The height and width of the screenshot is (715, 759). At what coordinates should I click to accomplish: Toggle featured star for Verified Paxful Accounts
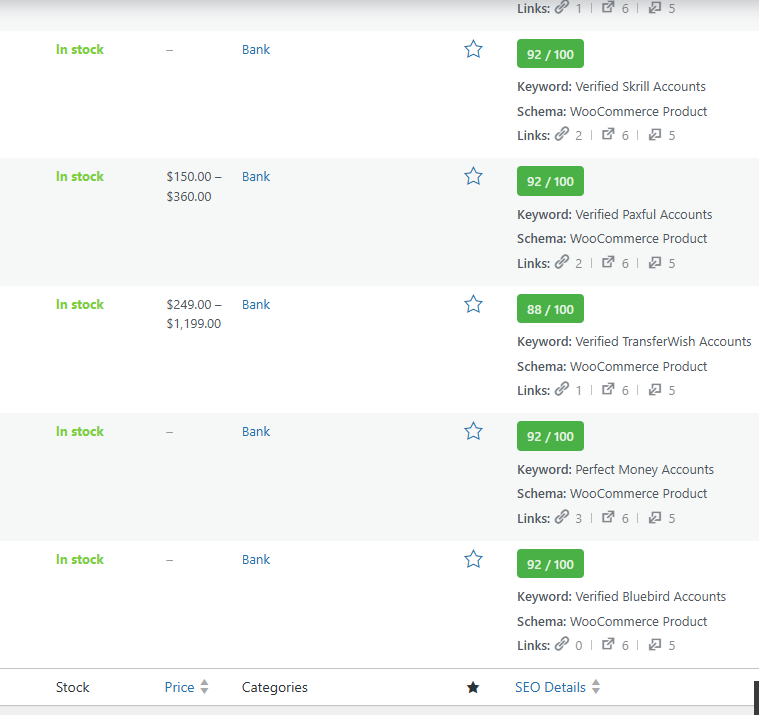pyautogui.click(x=473, y=176)
